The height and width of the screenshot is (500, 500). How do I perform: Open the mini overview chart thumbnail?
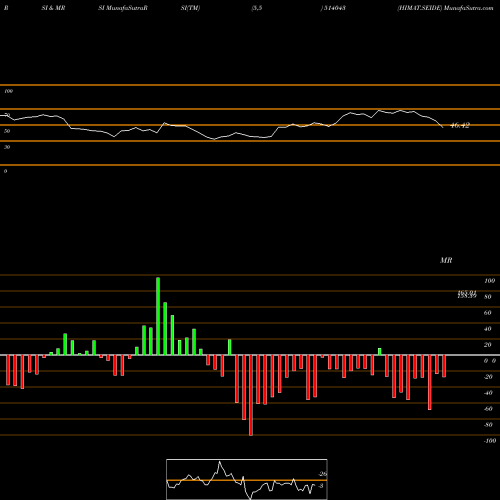pyautogui.click(x=247, y=479)
